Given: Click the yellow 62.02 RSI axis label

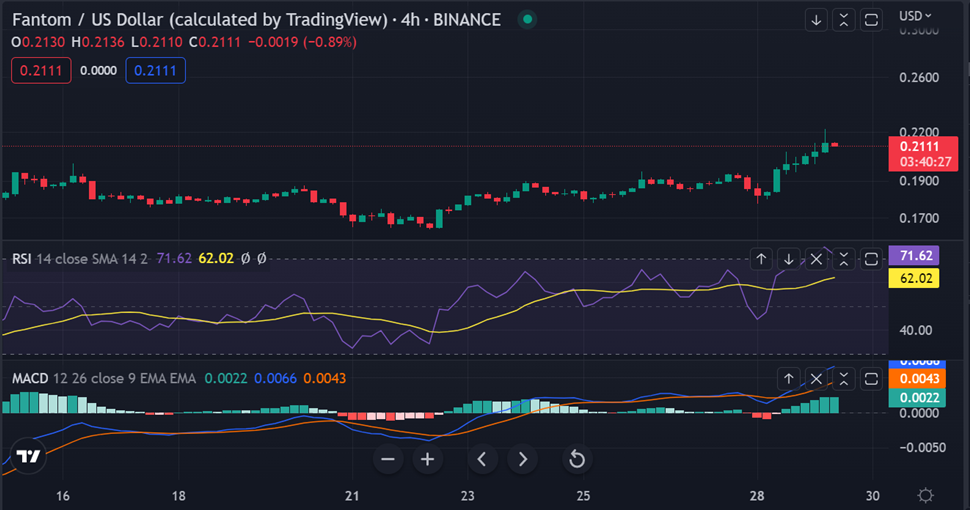Looking at the screenshot, I should (914, 278).
